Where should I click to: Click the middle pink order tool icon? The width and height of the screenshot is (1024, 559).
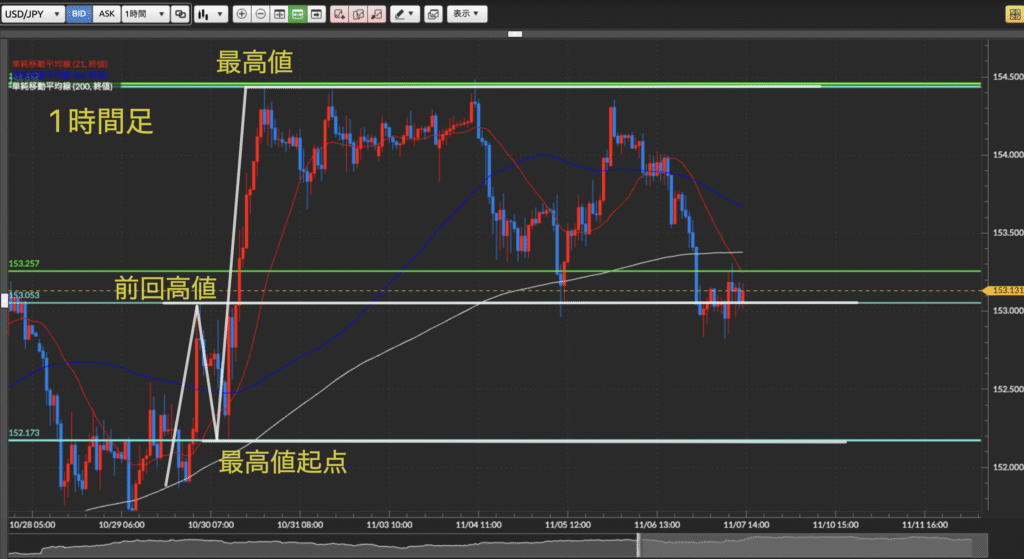coord(358,15)
